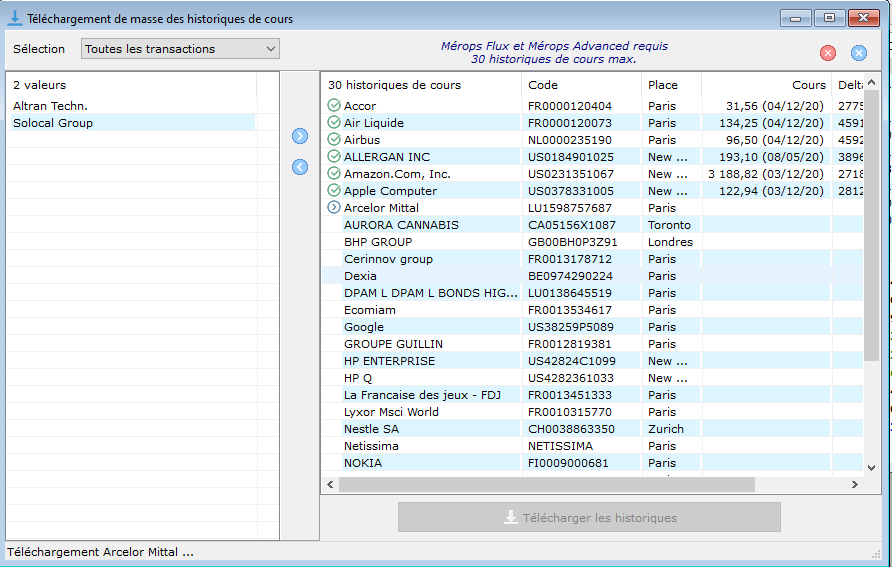Click the green check icon beside Amazon.Com, Inc.
892x567 pixels.
tap(334, 173)
